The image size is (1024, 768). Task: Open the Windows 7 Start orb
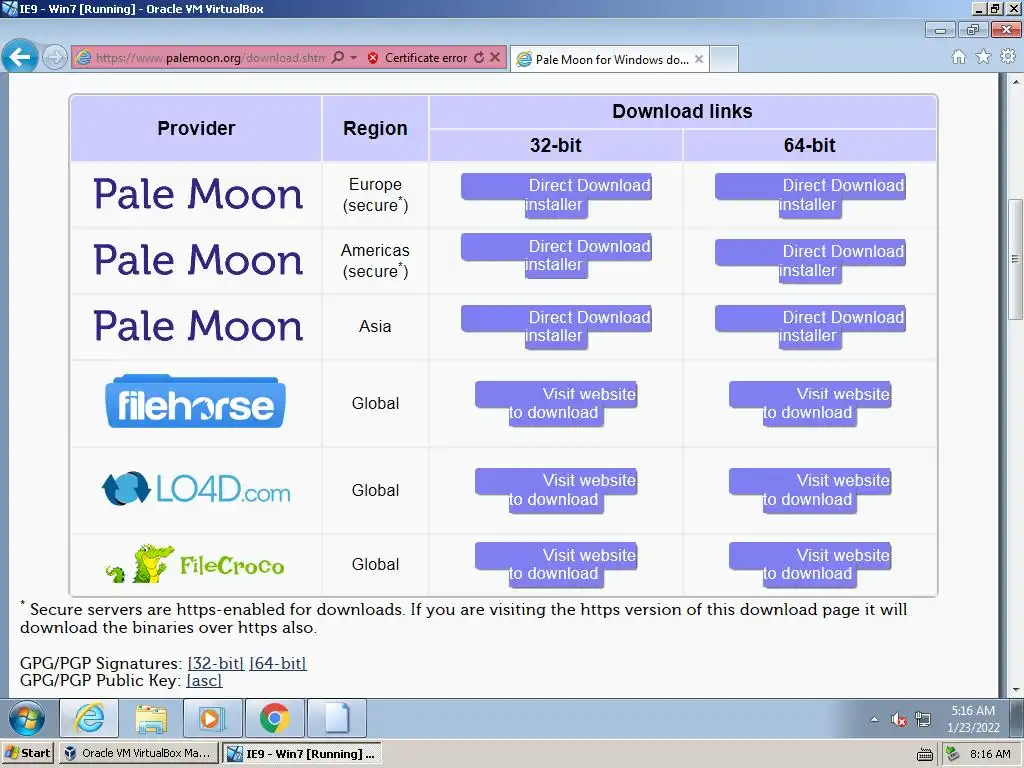(27, 719)
